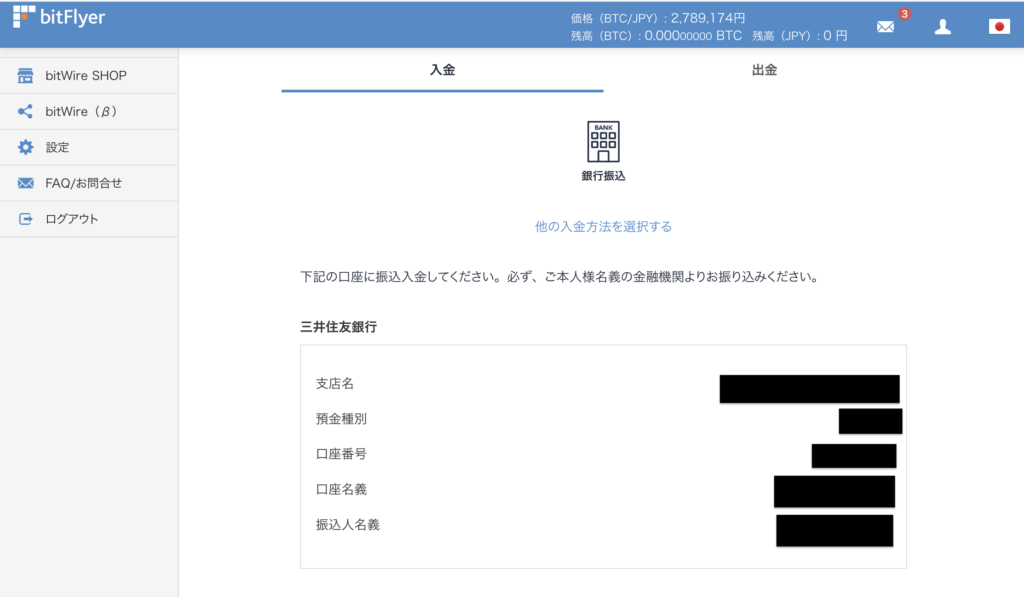The height and width of the screenshot is (597, 1024).
Task: Open notifications via the envelope icon
Action: coord(884,26)
